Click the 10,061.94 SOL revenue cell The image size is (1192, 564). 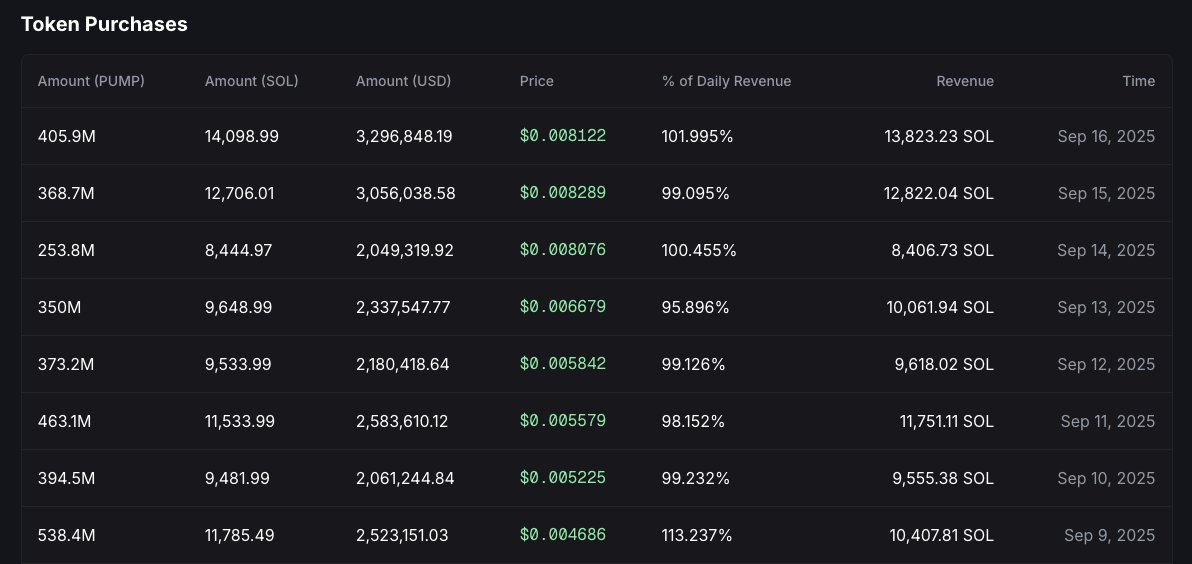coord(940,308)
